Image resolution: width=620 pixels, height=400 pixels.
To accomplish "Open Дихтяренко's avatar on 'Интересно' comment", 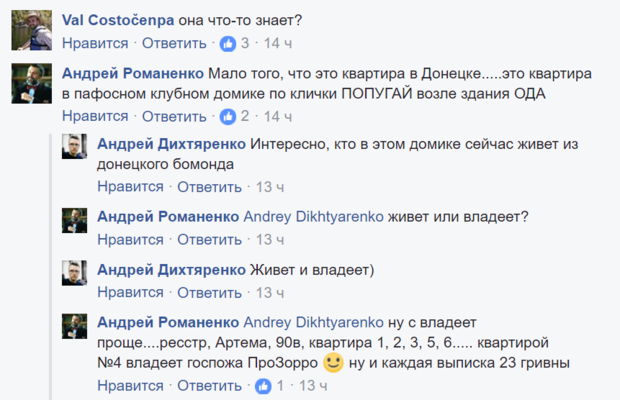I will coord(76,146).
